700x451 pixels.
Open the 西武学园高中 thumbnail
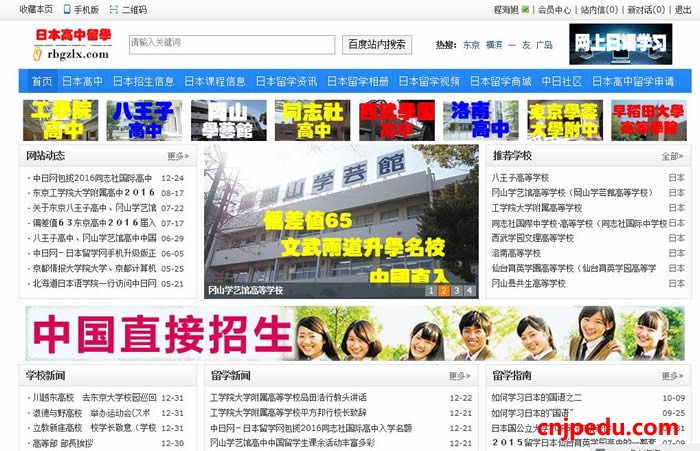click(397, 121)
